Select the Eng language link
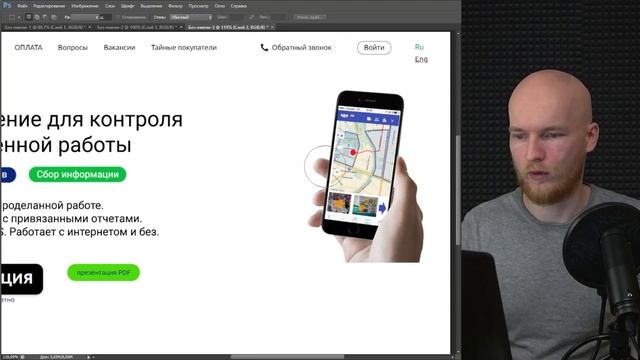Viewport: 640px width, 360px height. (x=421, y=59)
